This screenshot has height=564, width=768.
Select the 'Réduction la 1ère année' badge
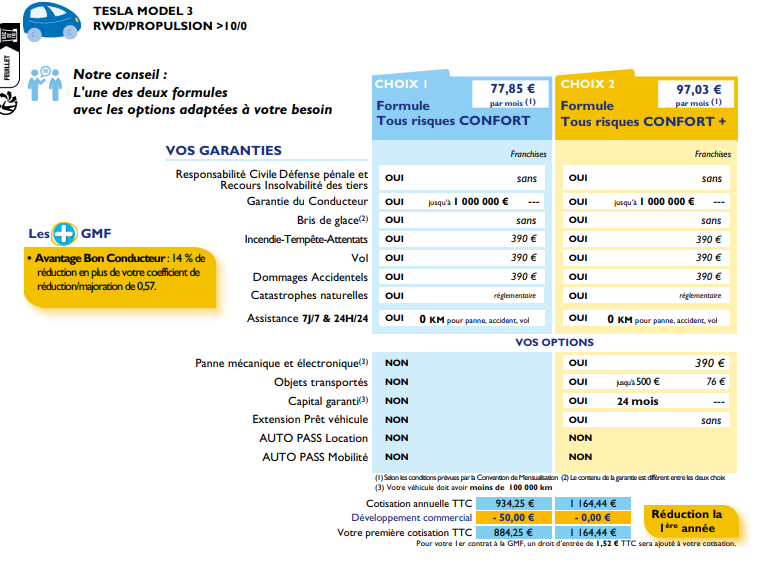coord(690,522)
